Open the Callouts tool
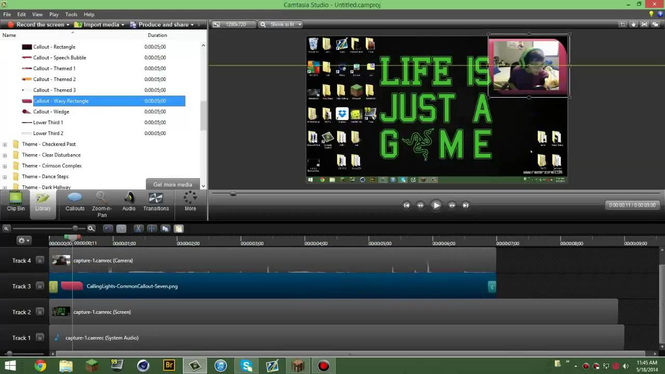Viewport: 665px width, 374px height. pyautogui.click(x=75, y=202)
